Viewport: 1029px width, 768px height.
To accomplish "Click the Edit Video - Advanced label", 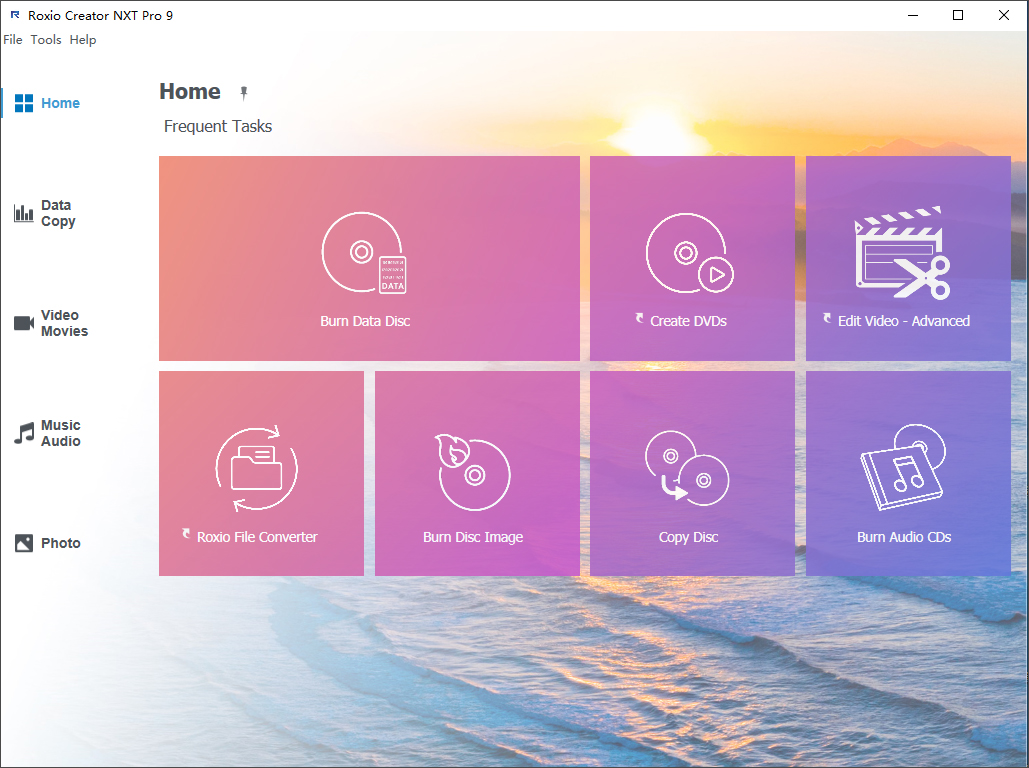I will coord(904,321).
